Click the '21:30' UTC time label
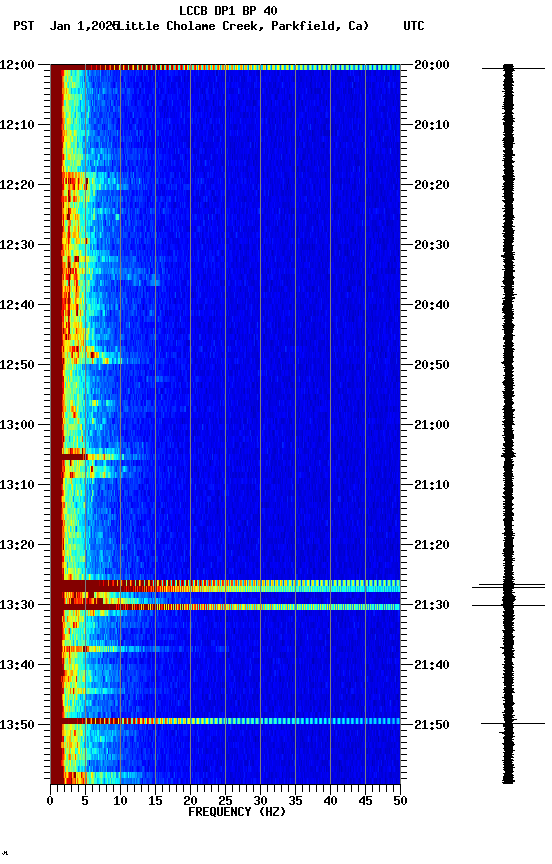Viewport: 552px width, 864px height. click(432, 606)
